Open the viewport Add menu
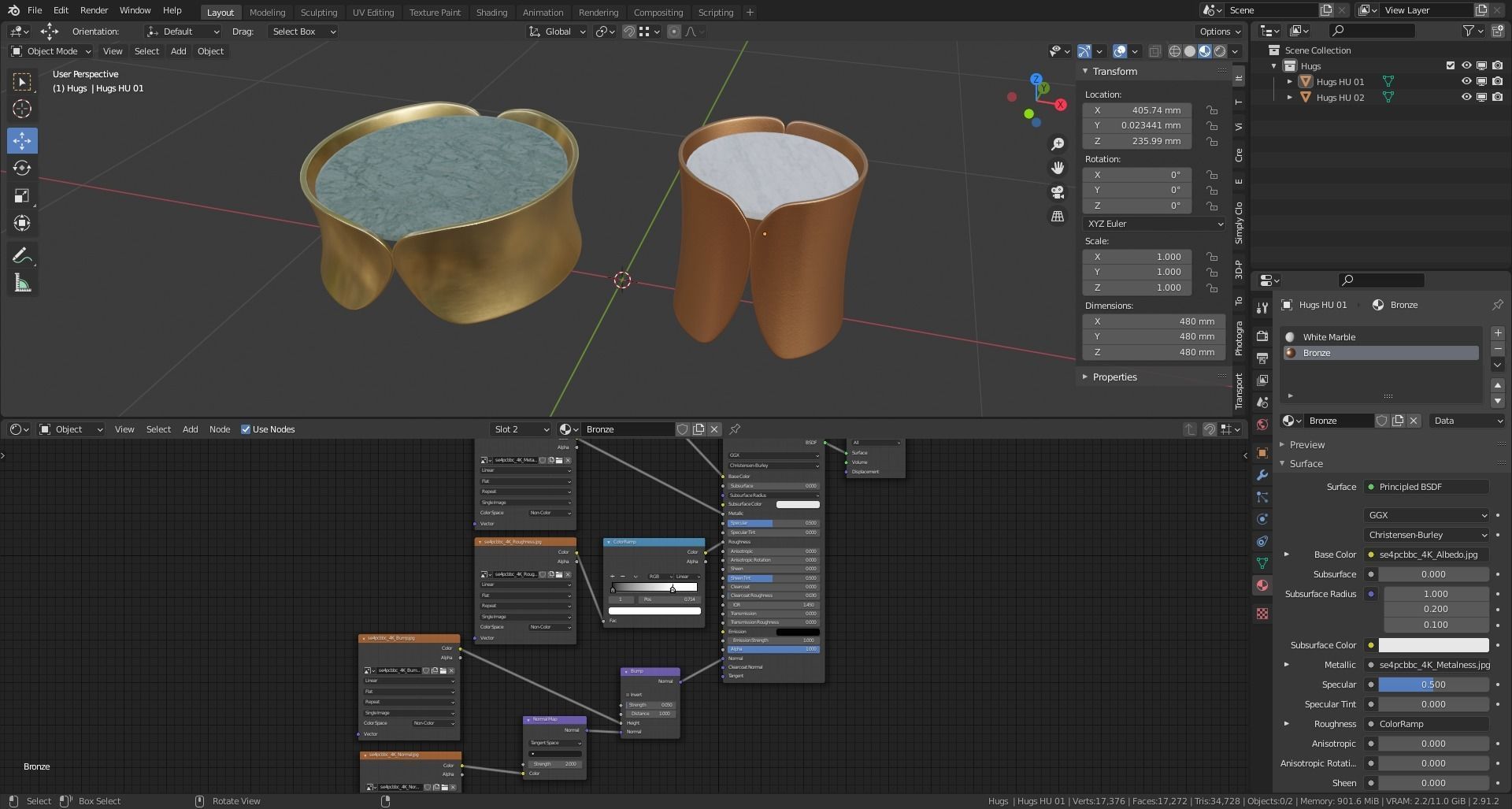Image resolution: width=1512 pixels, height=809 pixels. [179, 51]
